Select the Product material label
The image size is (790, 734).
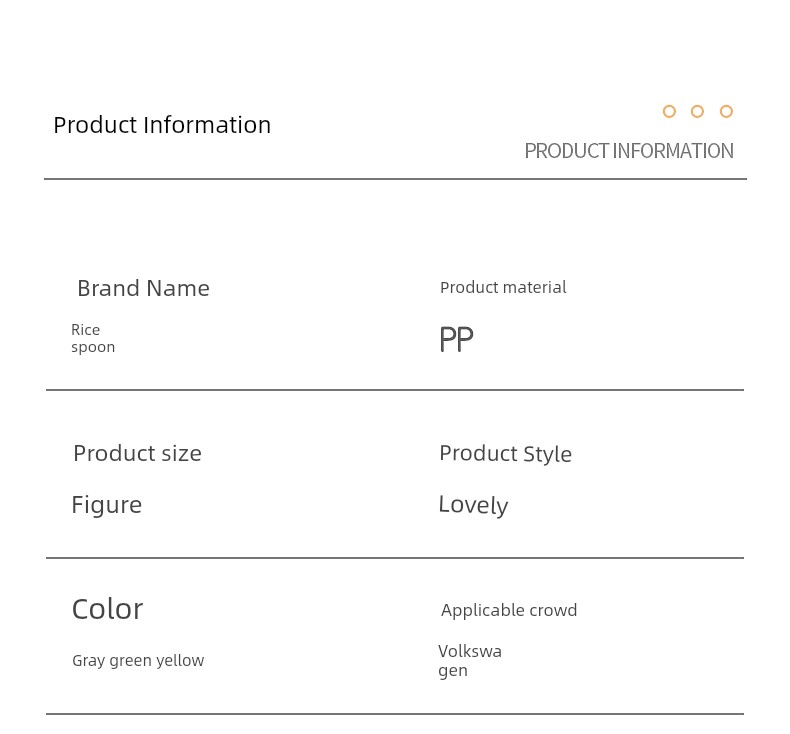pyautogui.click(x=503, y=288)
